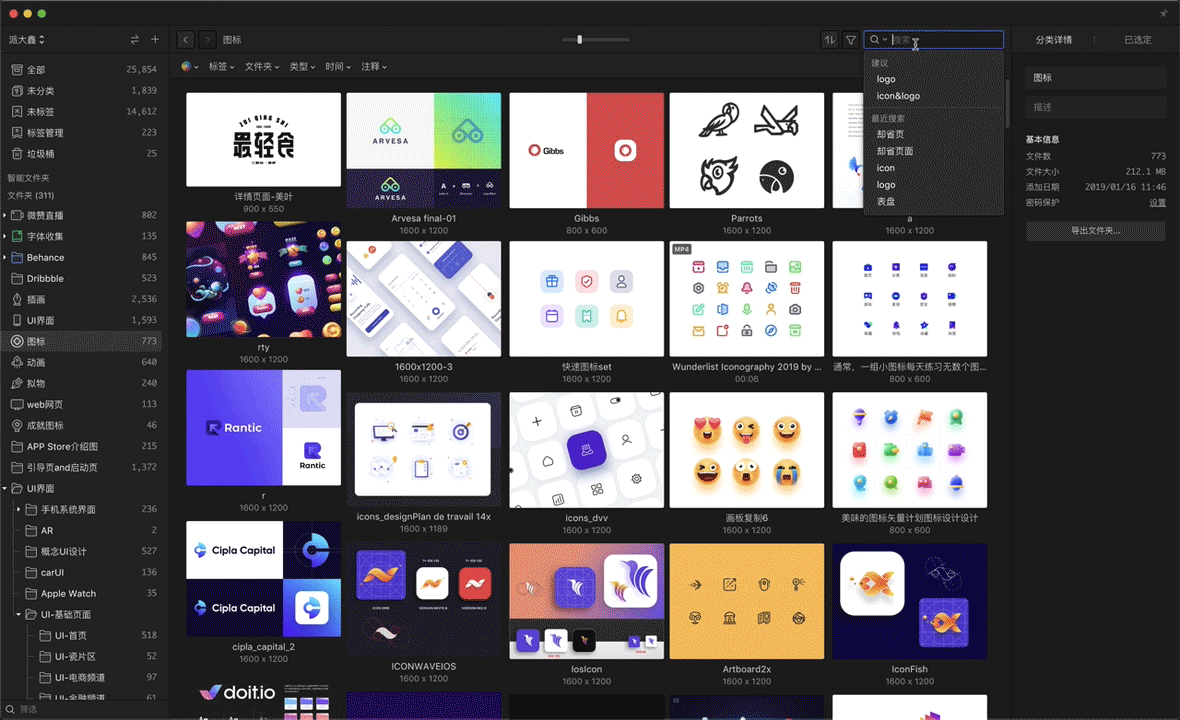Image resolution: width=1180 pixels, height=720 pixels.
Task: Select the 未分类 uncategorized icon
Action: click(x=17, y=90)
